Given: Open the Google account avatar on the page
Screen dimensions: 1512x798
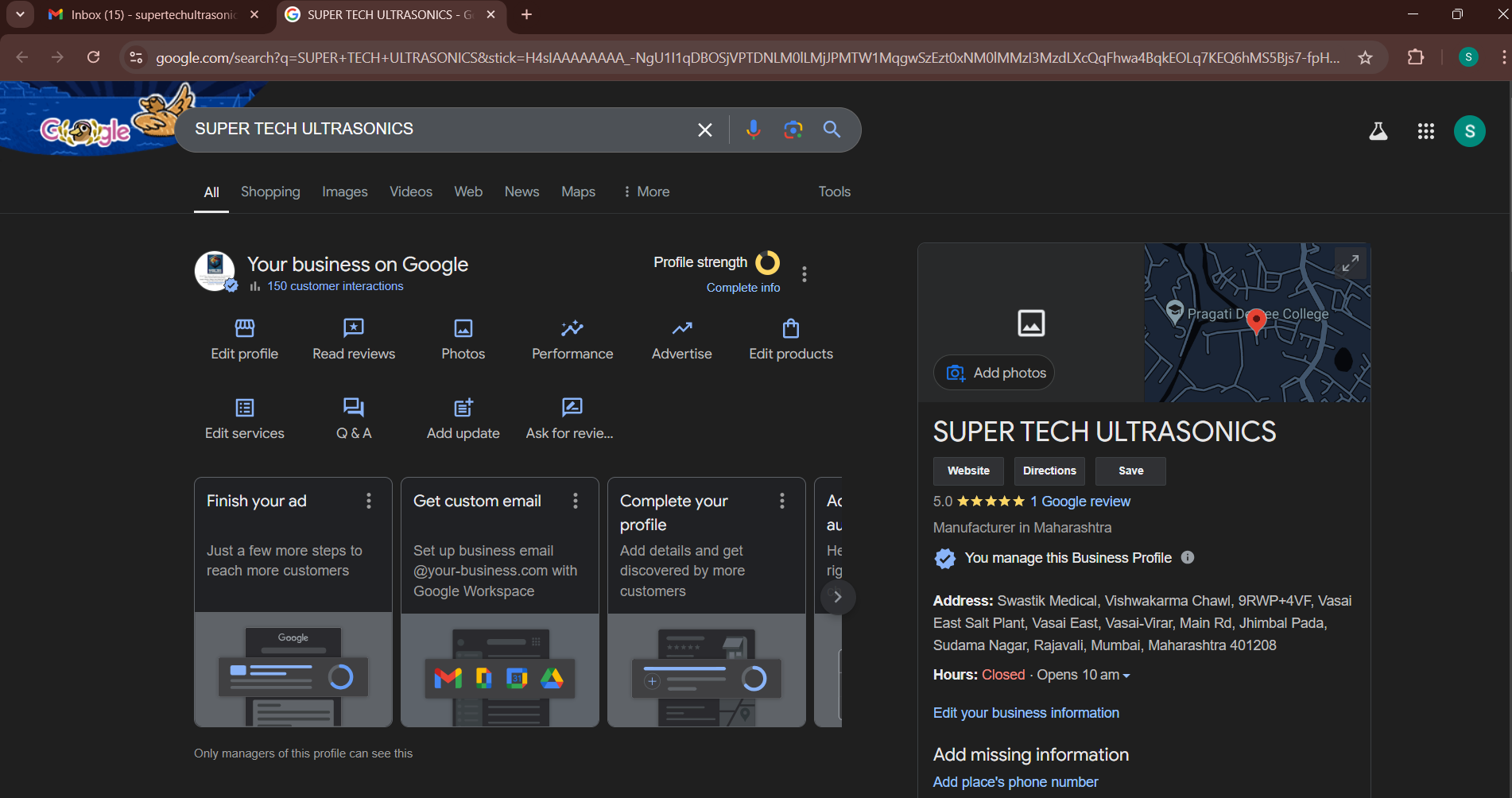Looking at the screenshot, I should tap(1470, 131).
